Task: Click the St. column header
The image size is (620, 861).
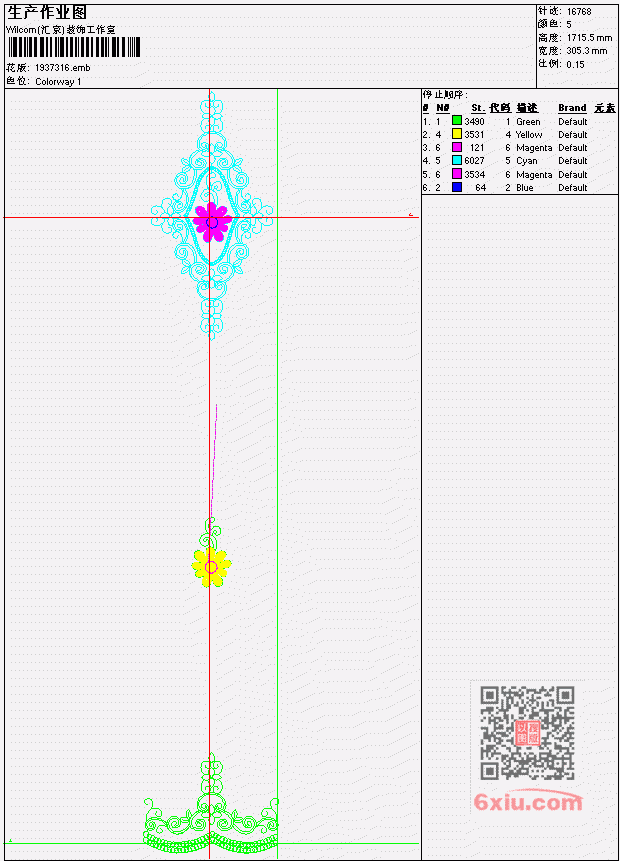Action: click(x=477, y=108)
